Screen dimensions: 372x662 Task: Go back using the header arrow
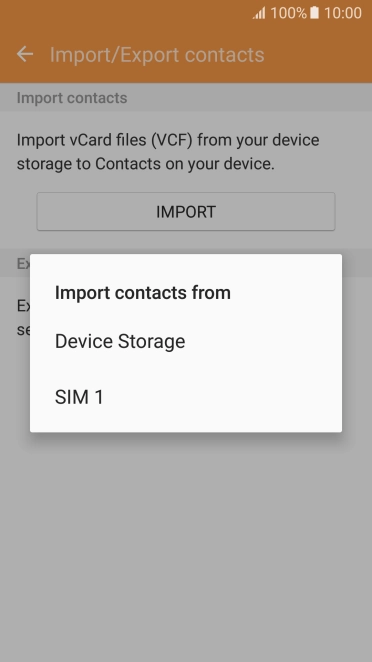click(25, 54)
